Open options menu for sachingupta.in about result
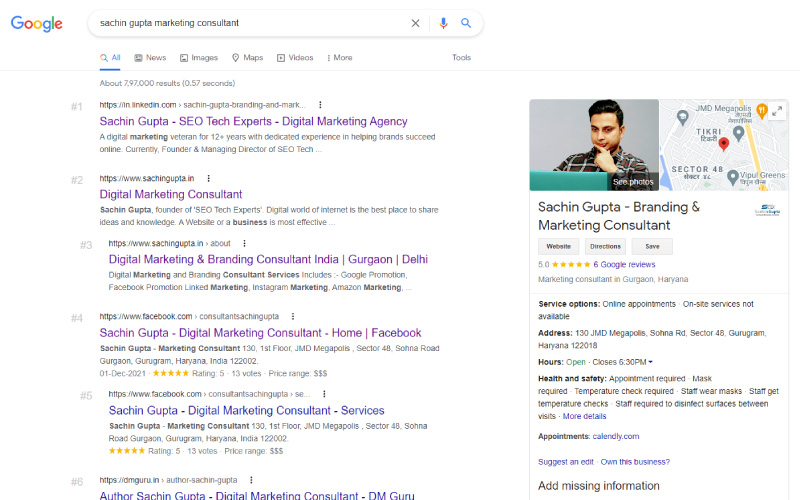 pos(244,243)
